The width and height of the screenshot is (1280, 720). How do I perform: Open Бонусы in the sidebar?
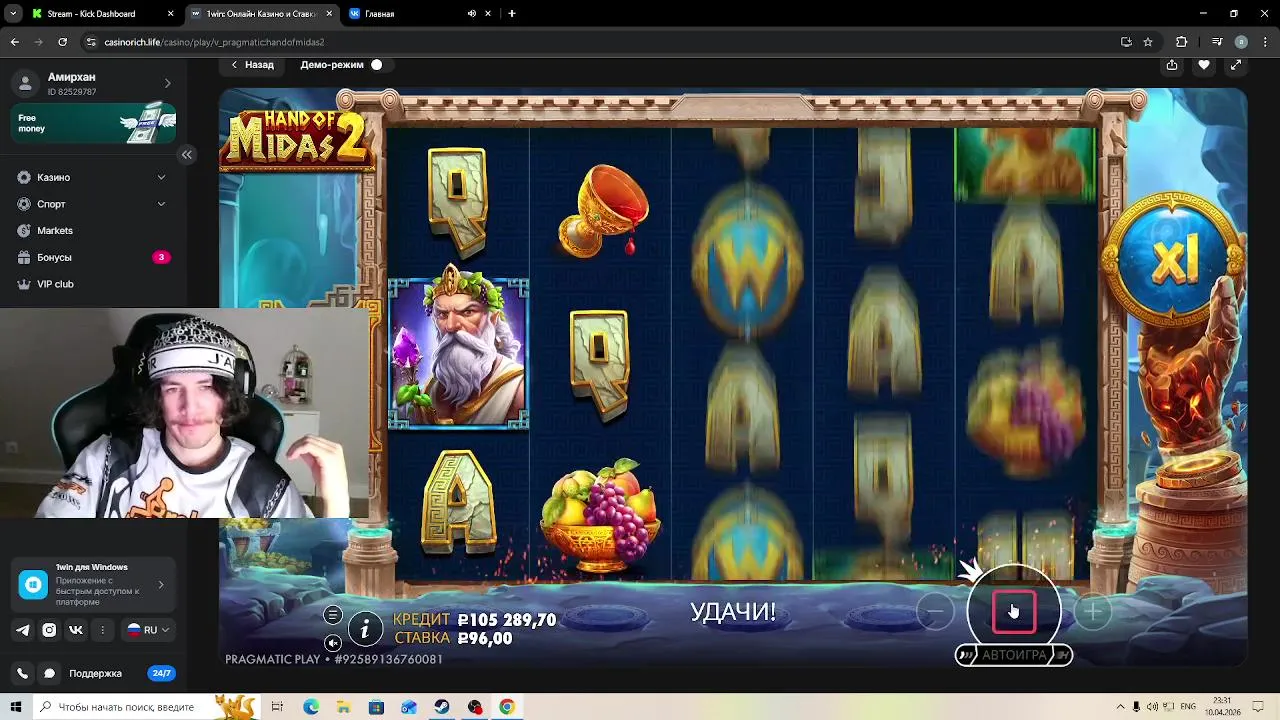[91, 257]
